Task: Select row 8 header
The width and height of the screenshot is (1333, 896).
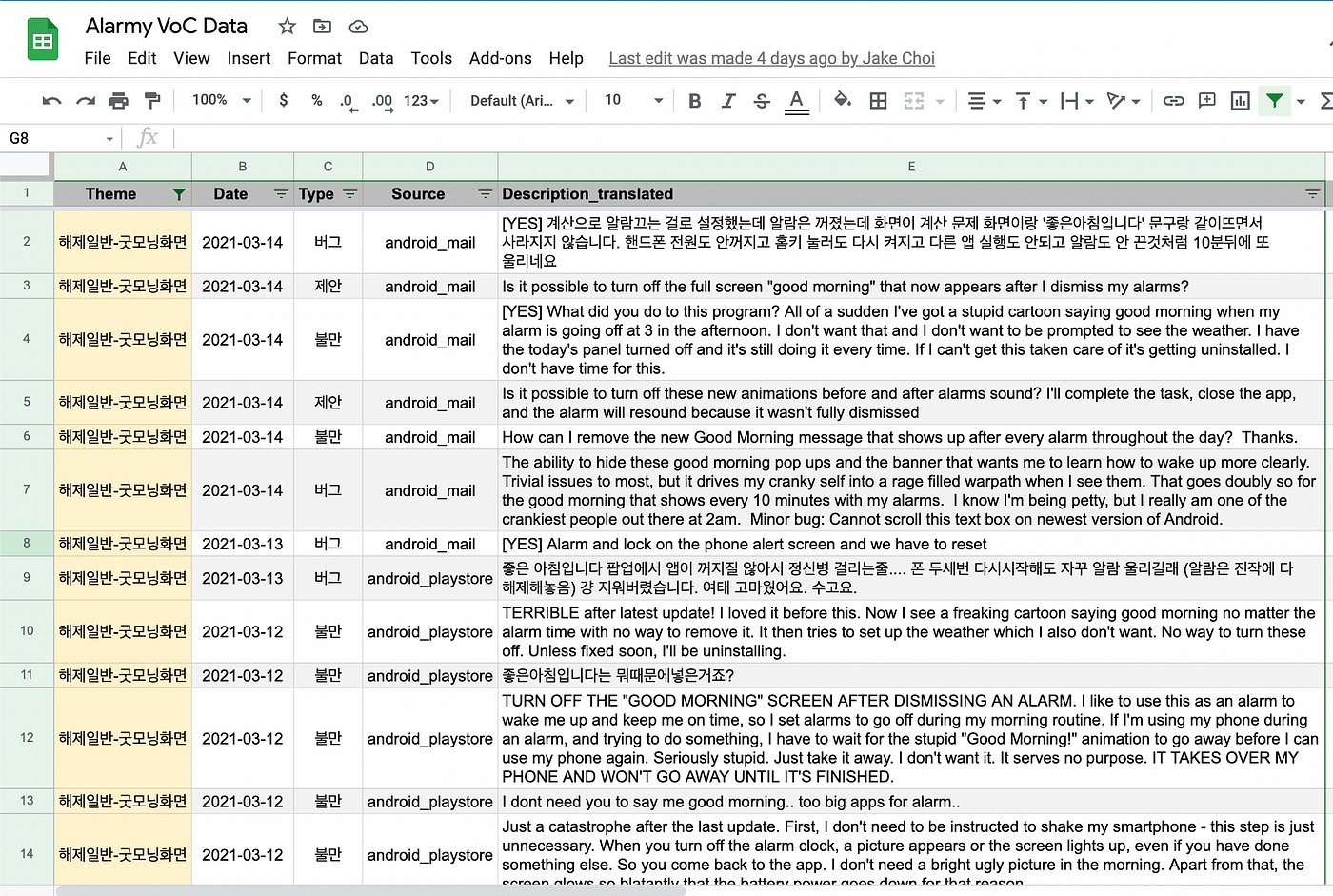Action: coord(27,544)
